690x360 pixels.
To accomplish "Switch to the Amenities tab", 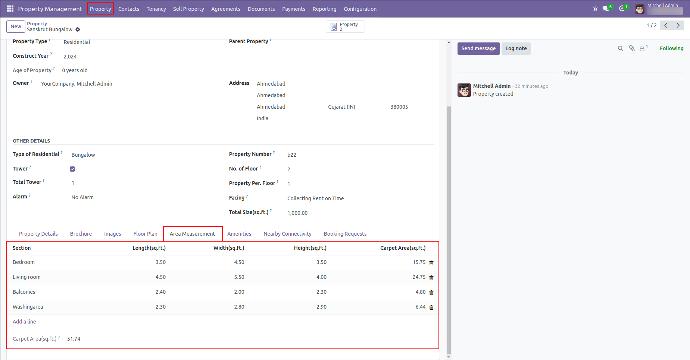I will pyautogui.click(x=239, y=234).
